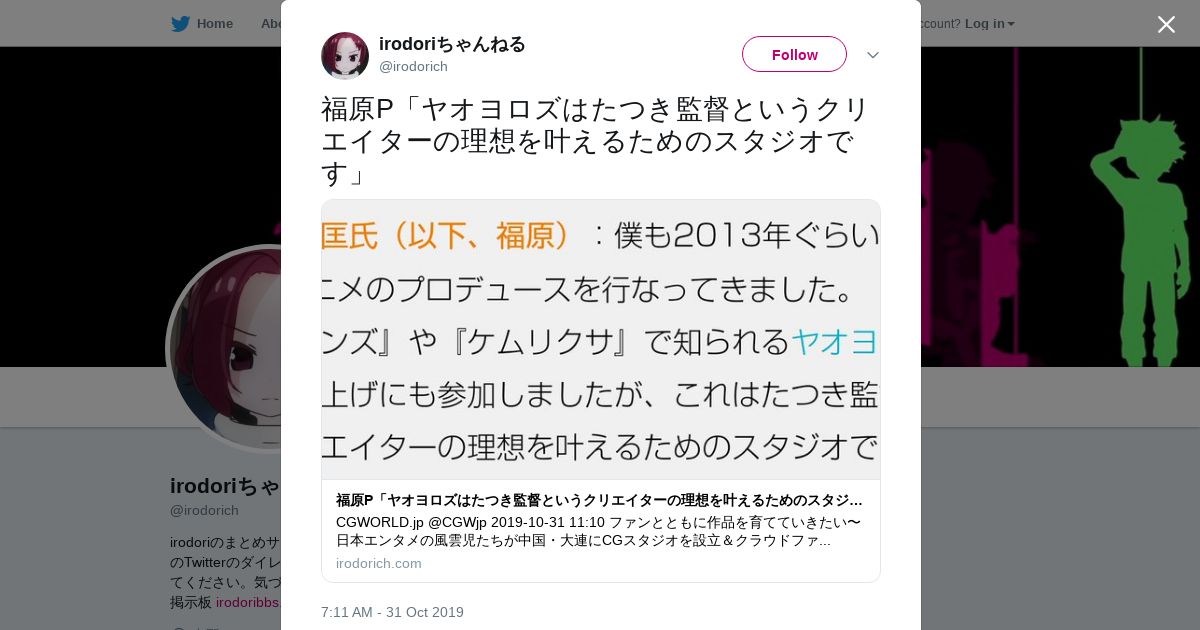Open the tweet author's avatar picture
Screen dimensions: 1200x630
point(345,55)
